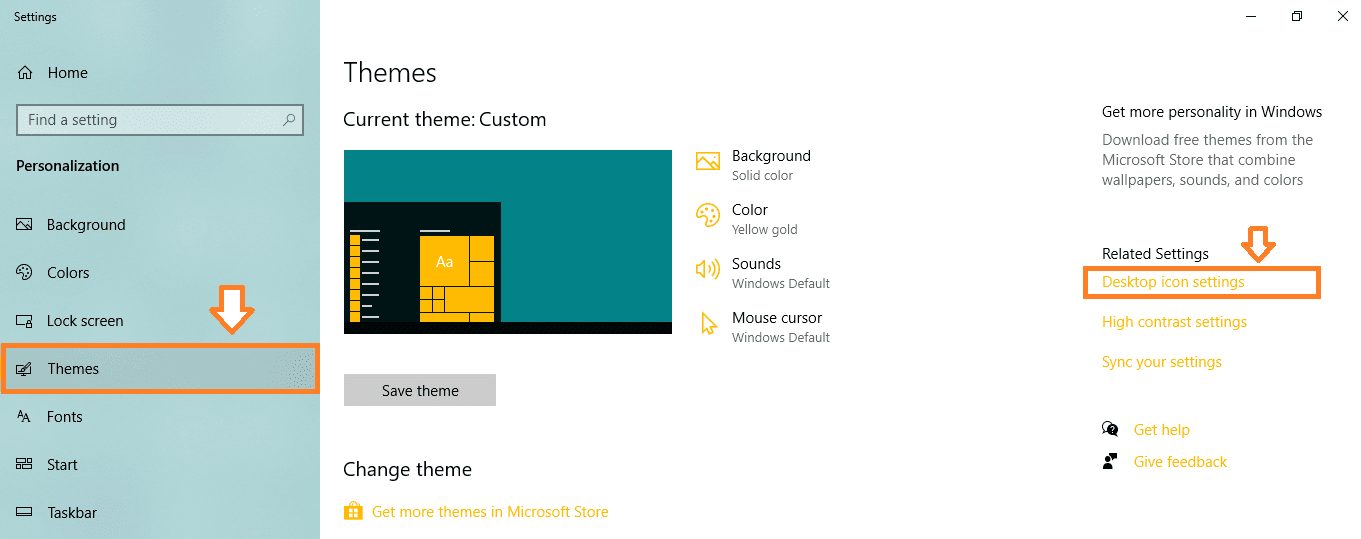Viewport: 1361px width, 539px height.
Task: Click the current theme preview thumbnail
Action: pyautogui.click(x=508, y=242)
